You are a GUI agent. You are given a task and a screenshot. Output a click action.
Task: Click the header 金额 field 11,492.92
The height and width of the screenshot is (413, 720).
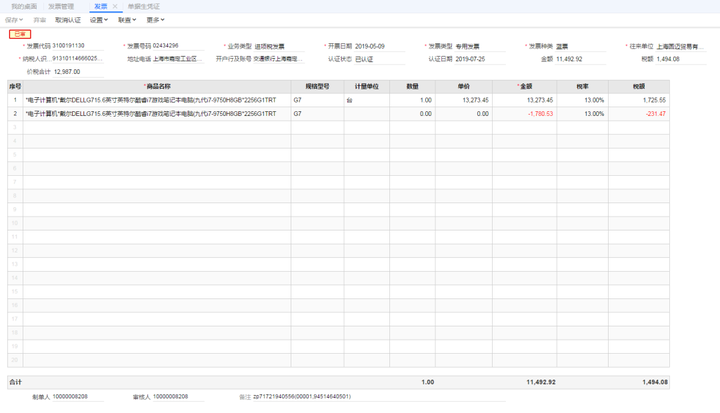click(x=580, y=59)
